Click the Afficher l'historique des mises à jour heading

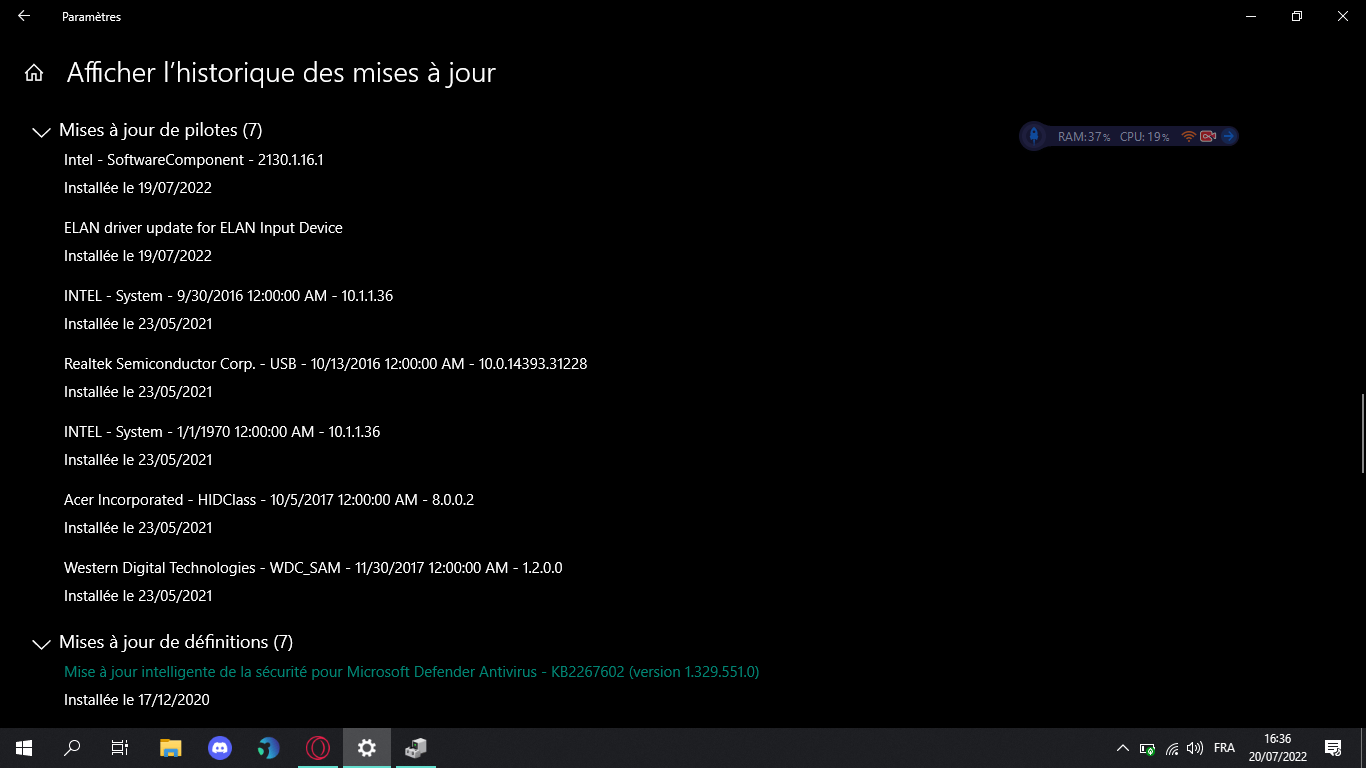(281, 73)
